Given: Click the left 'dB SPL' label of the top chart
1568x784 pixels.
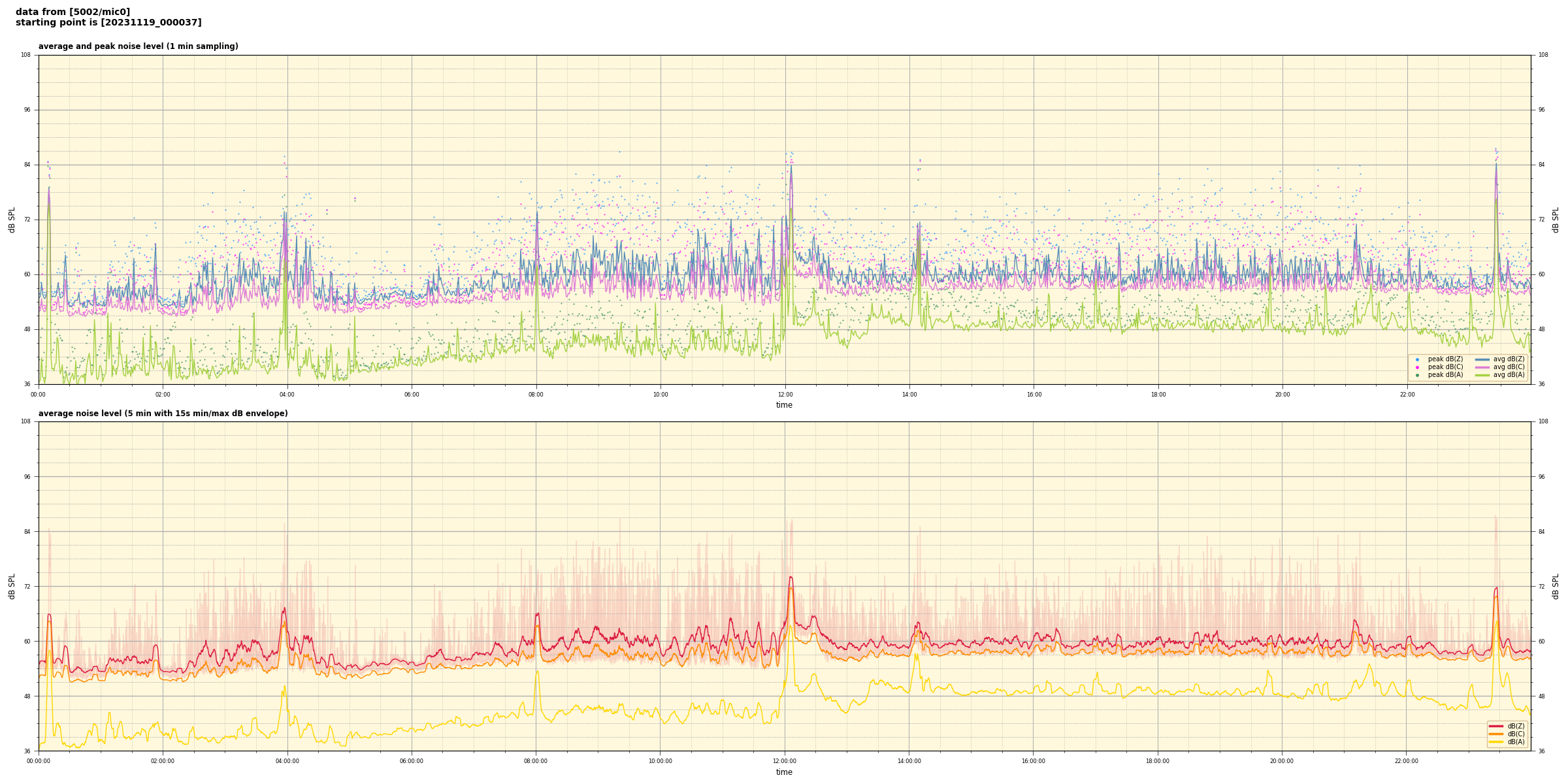Looking at the screenshot, I should click(x=12, y=220).
